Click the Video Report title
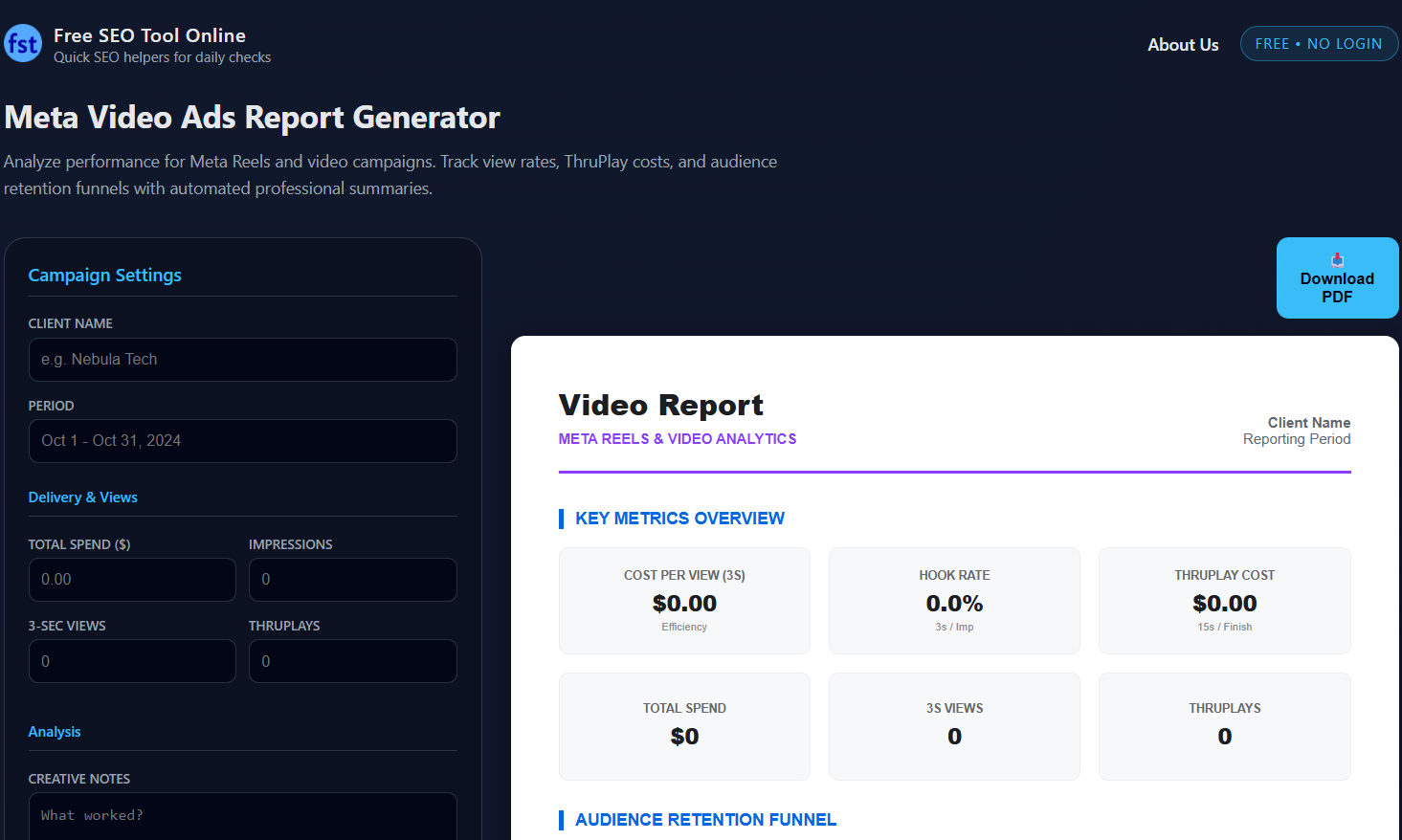 point(660,405)
